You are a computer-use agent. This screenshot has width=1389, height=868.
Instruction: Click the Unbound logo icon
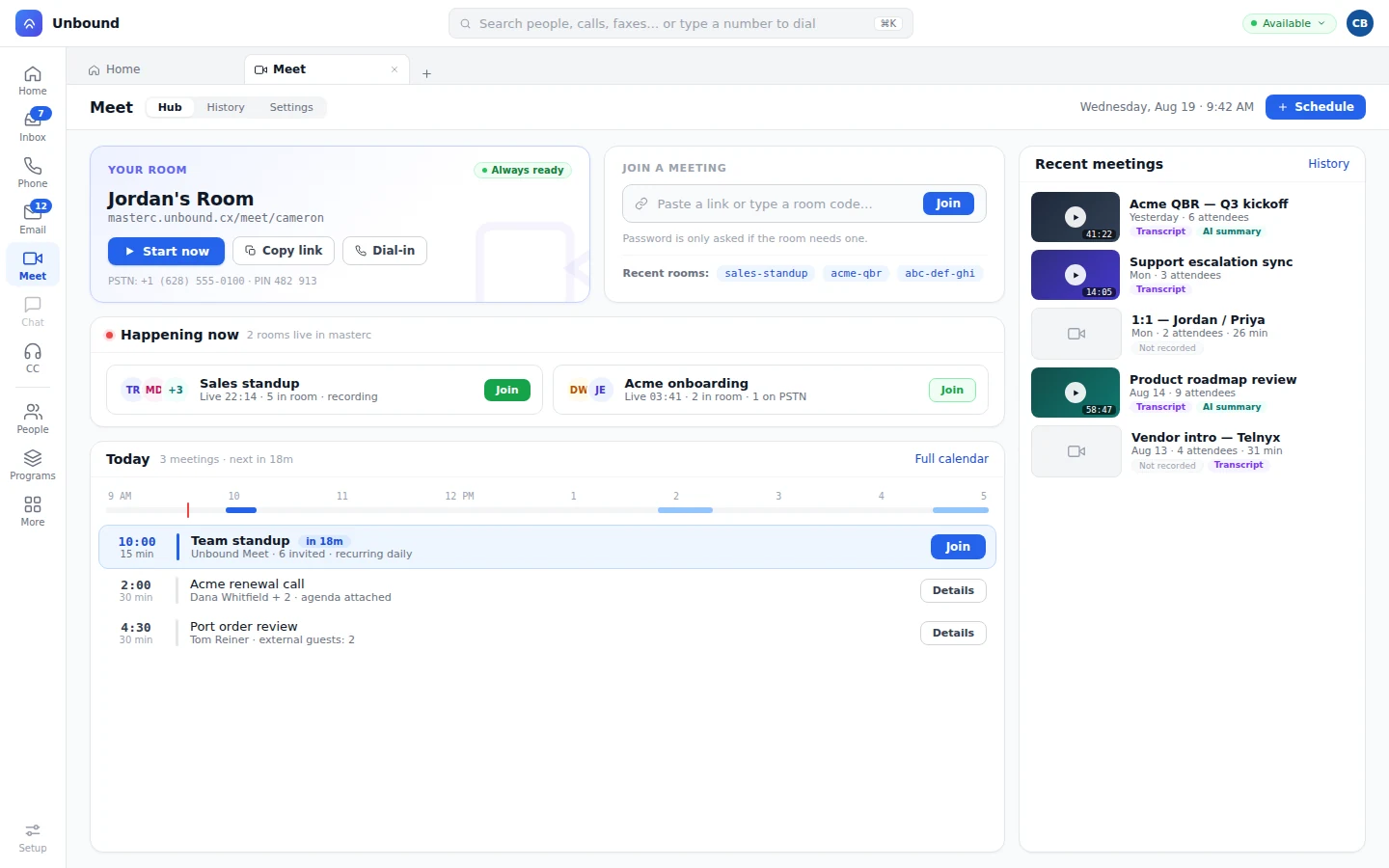(x=29, y=23)
